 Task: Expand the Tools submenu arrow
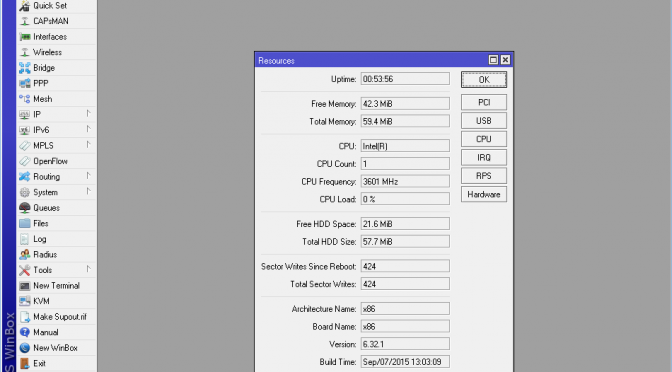(x=88, y=269)
